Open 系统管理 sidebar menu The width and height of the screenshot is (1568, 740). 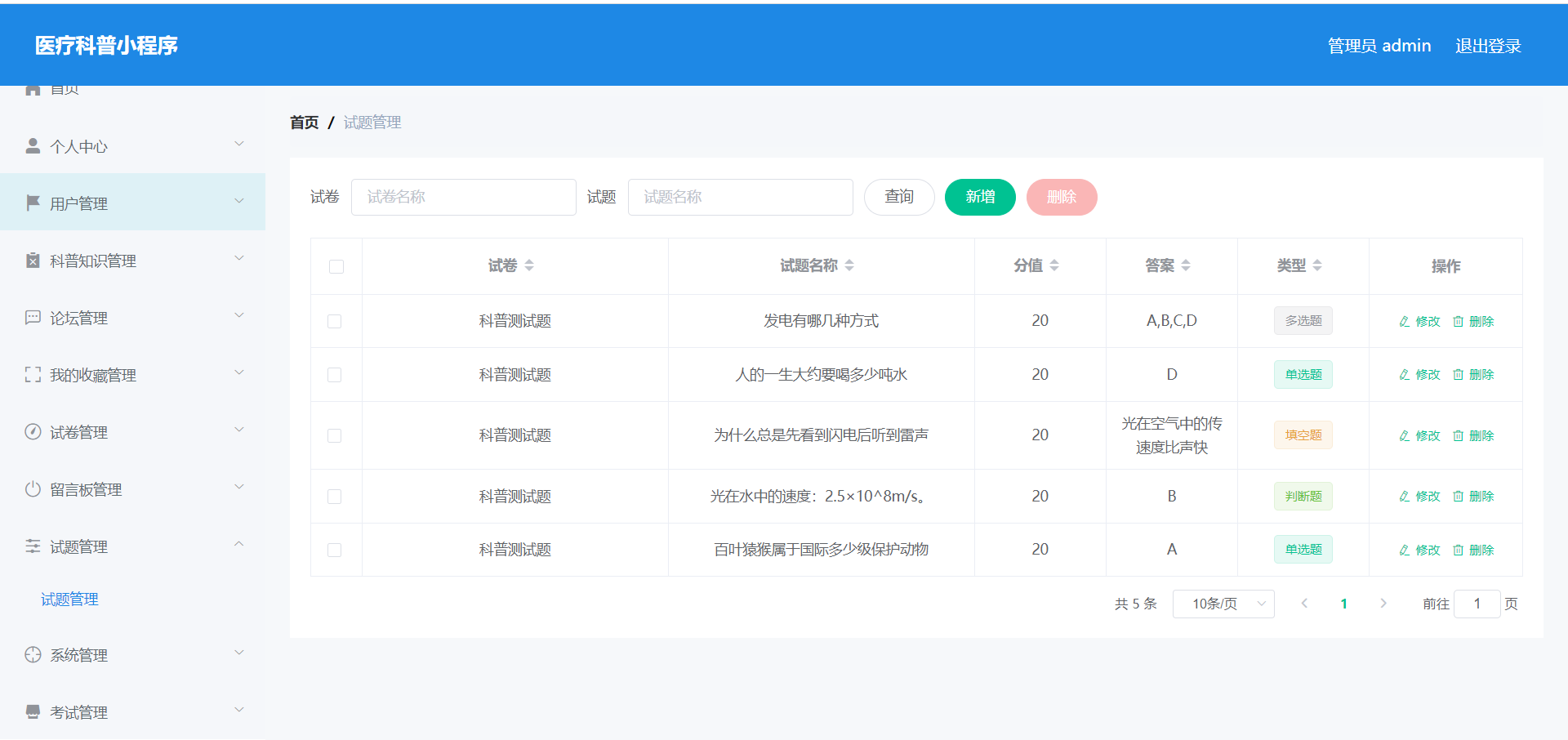coord(132,654)
